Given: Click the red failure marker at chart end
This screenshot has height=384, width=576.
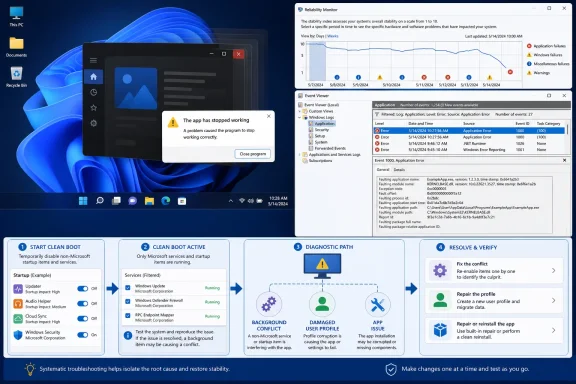Looking at the screenshot, I should point(510,72).
